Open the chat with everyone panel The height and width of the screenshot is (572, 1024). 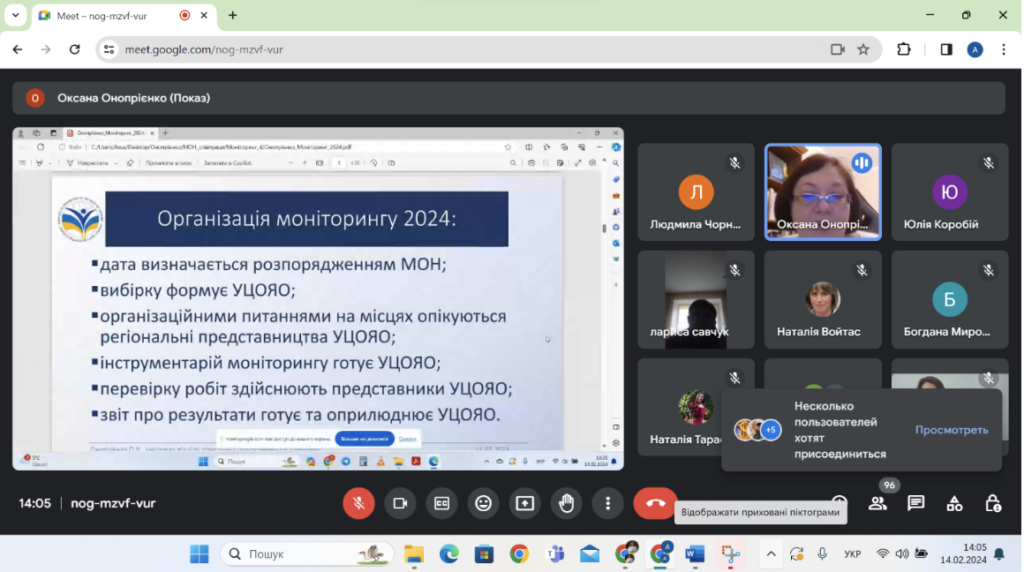[916, 503]
